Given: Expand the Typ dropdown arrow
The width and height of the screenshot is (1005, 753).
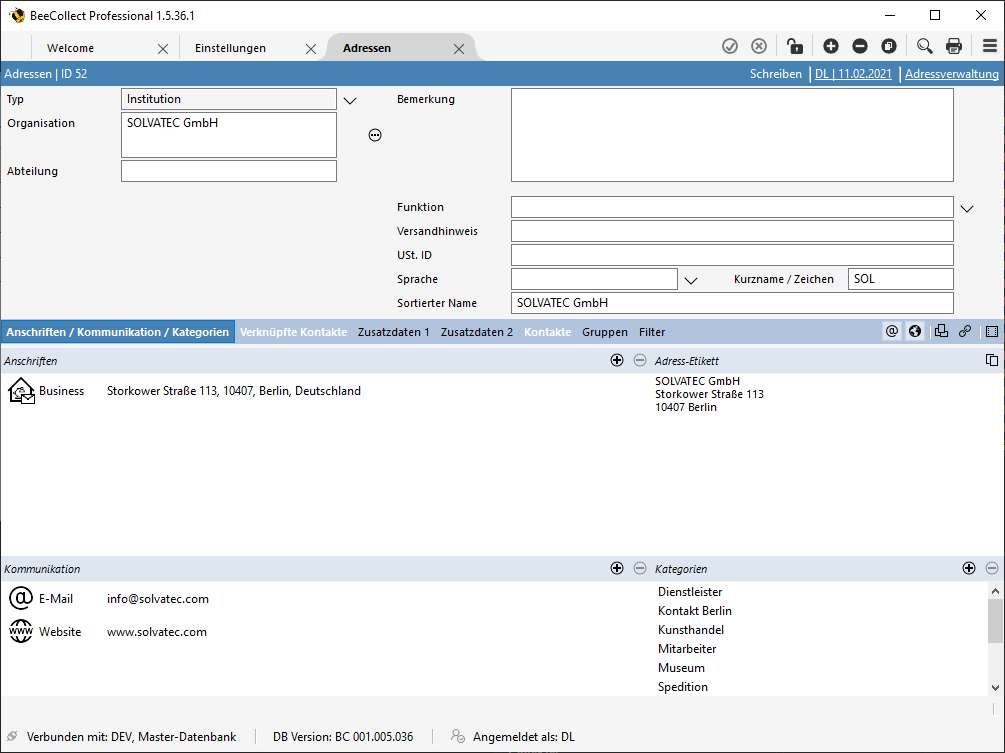Looking at the screenshot, I should [350, 100].
